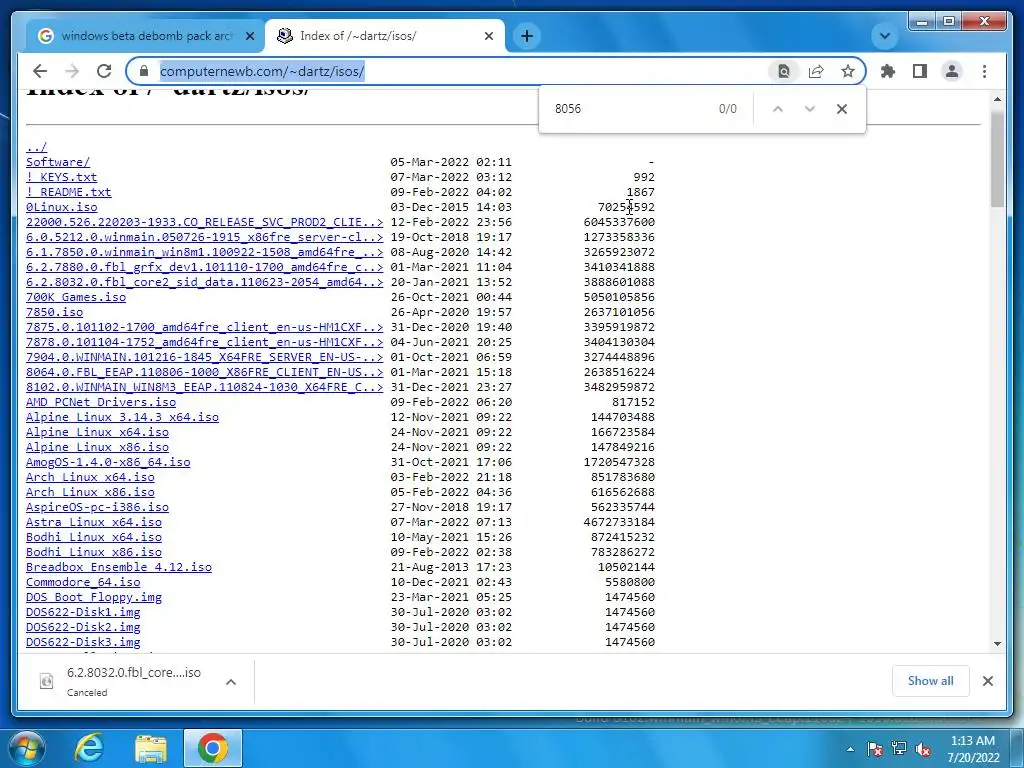This screenshot has height=768, width=1024.
Task: Click Bodhi Linux x86.iso link
Action: pos(93,552)
